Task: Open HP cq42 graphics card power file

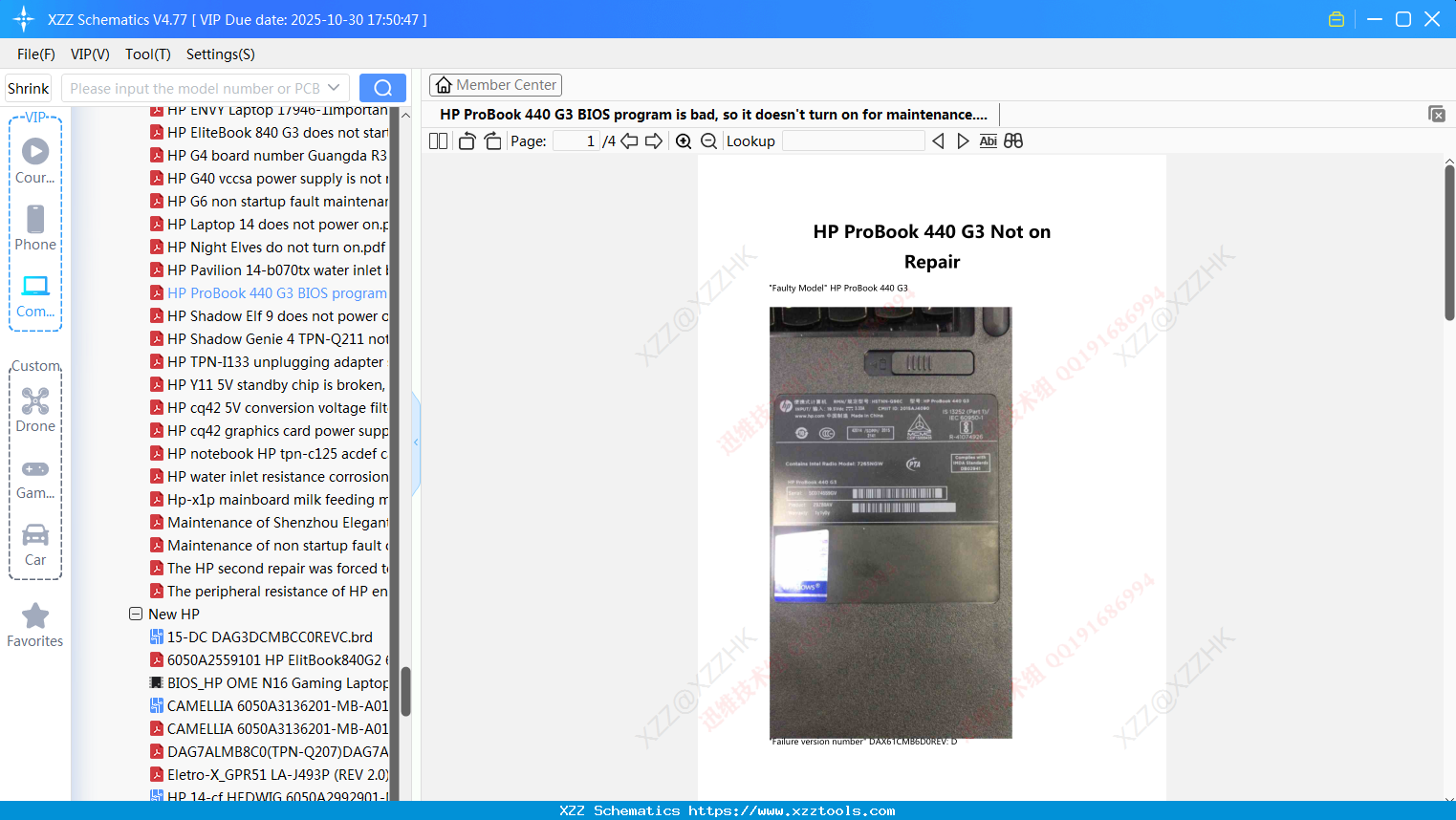Action: 269,430
